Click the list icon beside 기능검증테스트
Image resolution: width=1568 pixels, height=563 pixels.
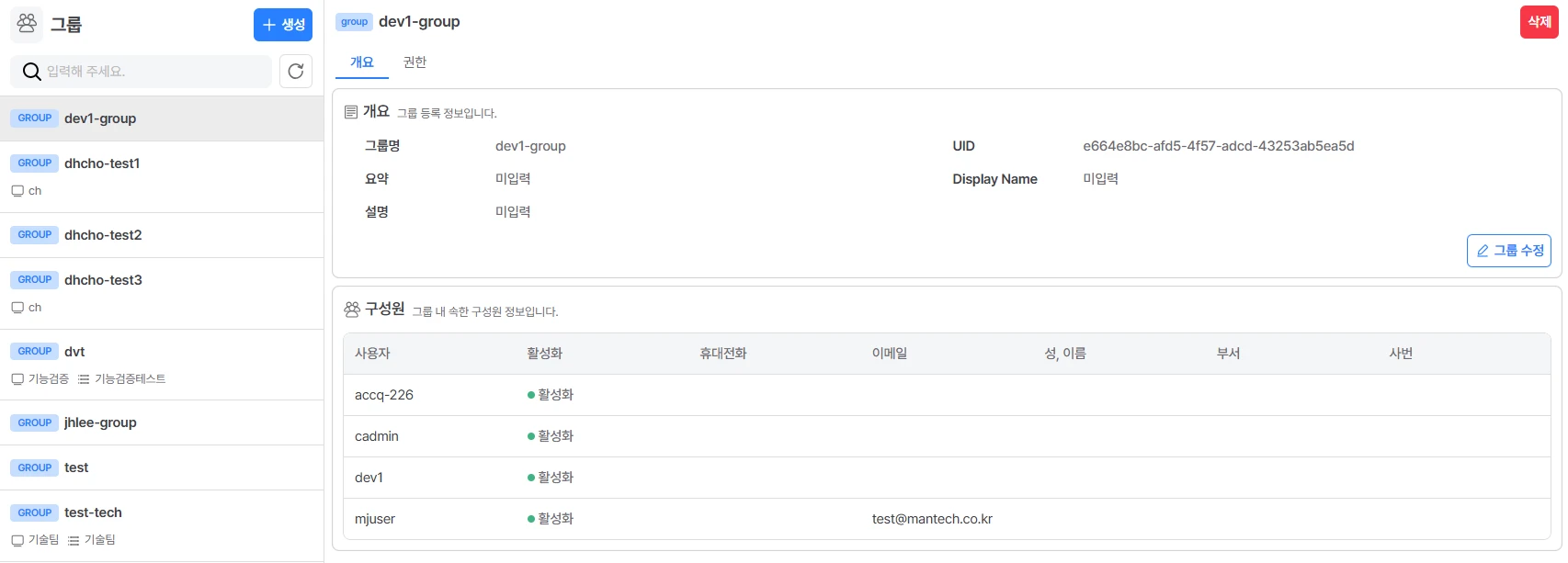coord(84,379)
